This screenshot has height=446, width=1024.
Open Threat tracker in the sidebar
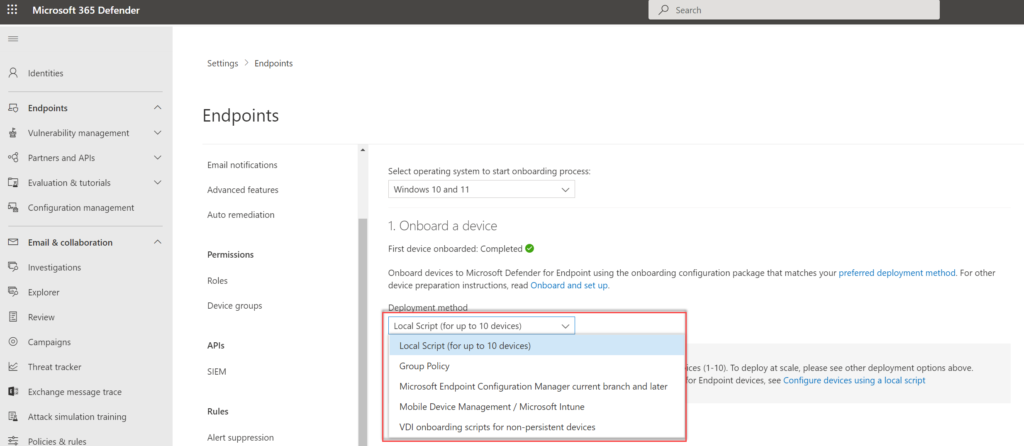(x=57, y=367)
